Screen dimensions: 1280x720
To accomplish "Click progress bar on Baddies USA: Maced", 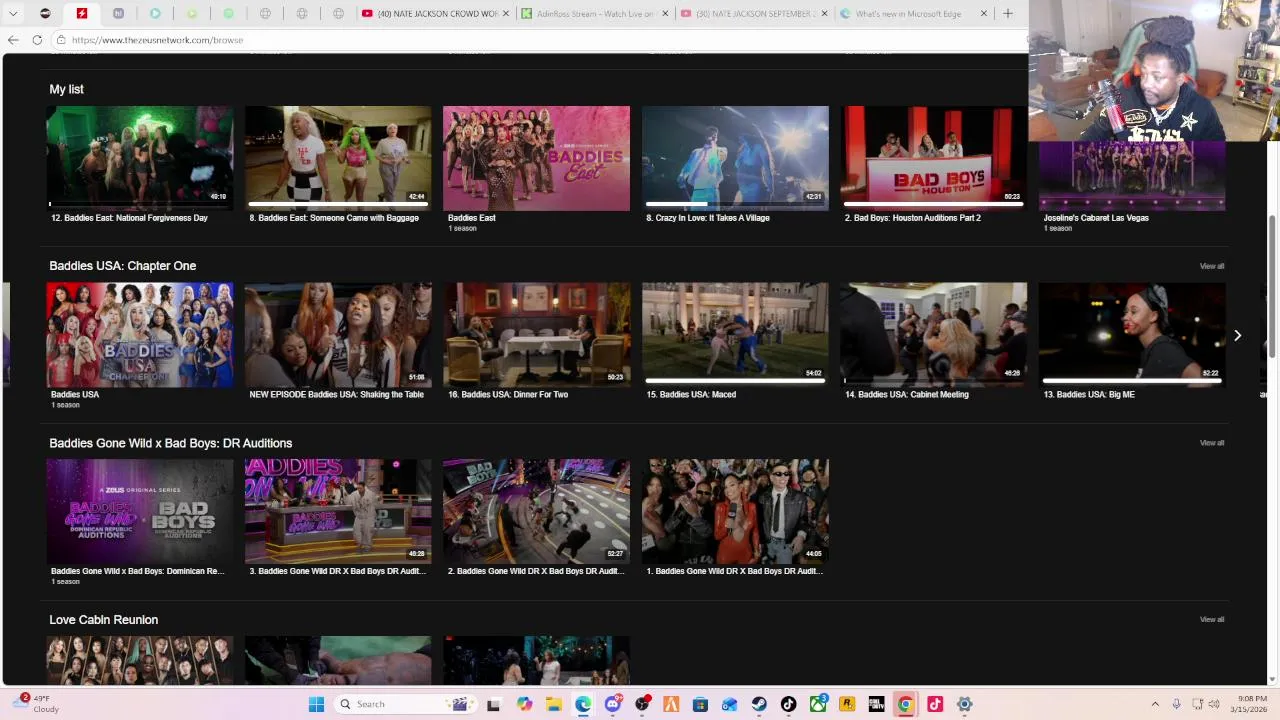I will click(735, 381).
